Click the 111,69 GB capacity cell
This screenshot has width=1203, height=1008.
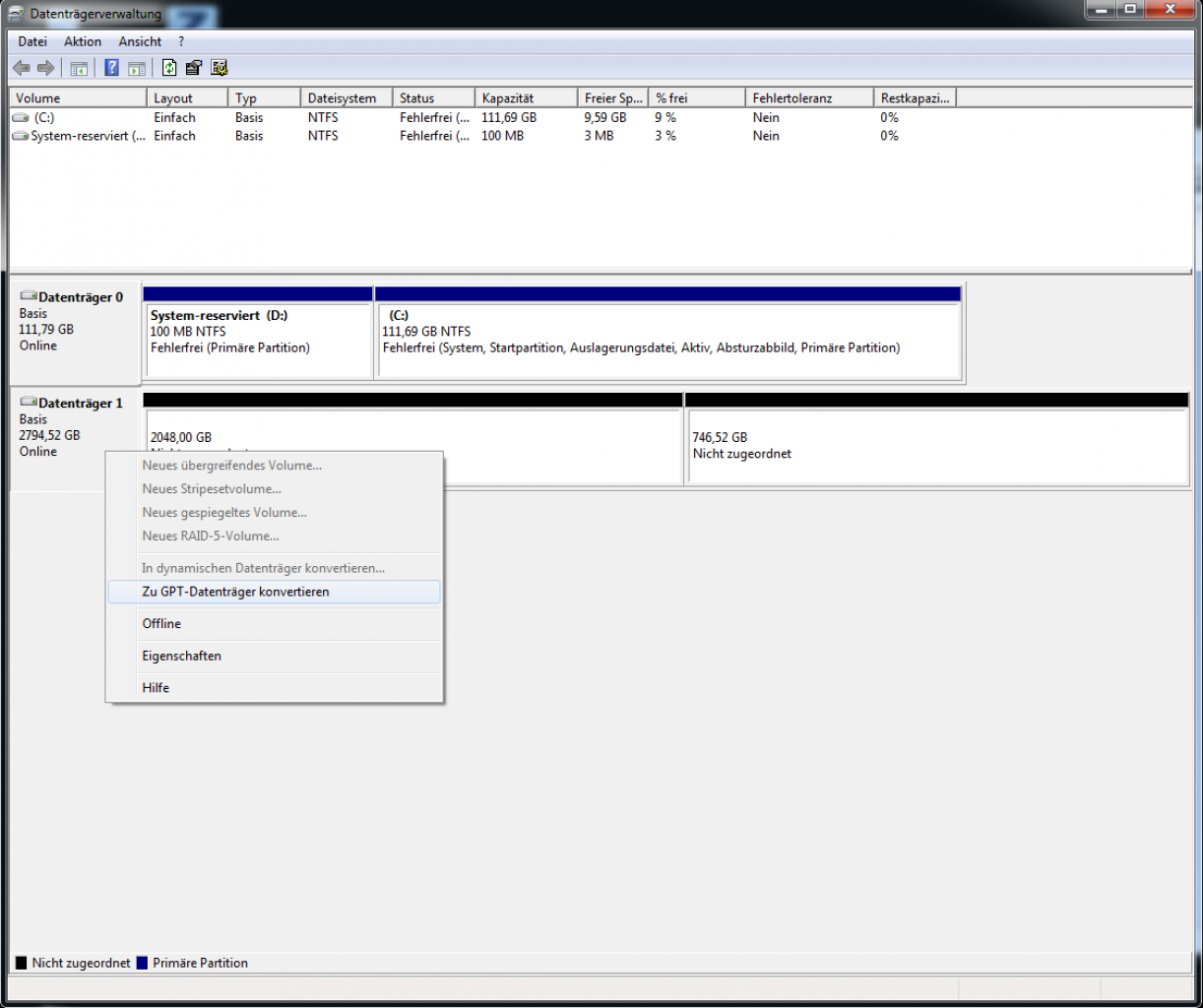pos(509,117)
